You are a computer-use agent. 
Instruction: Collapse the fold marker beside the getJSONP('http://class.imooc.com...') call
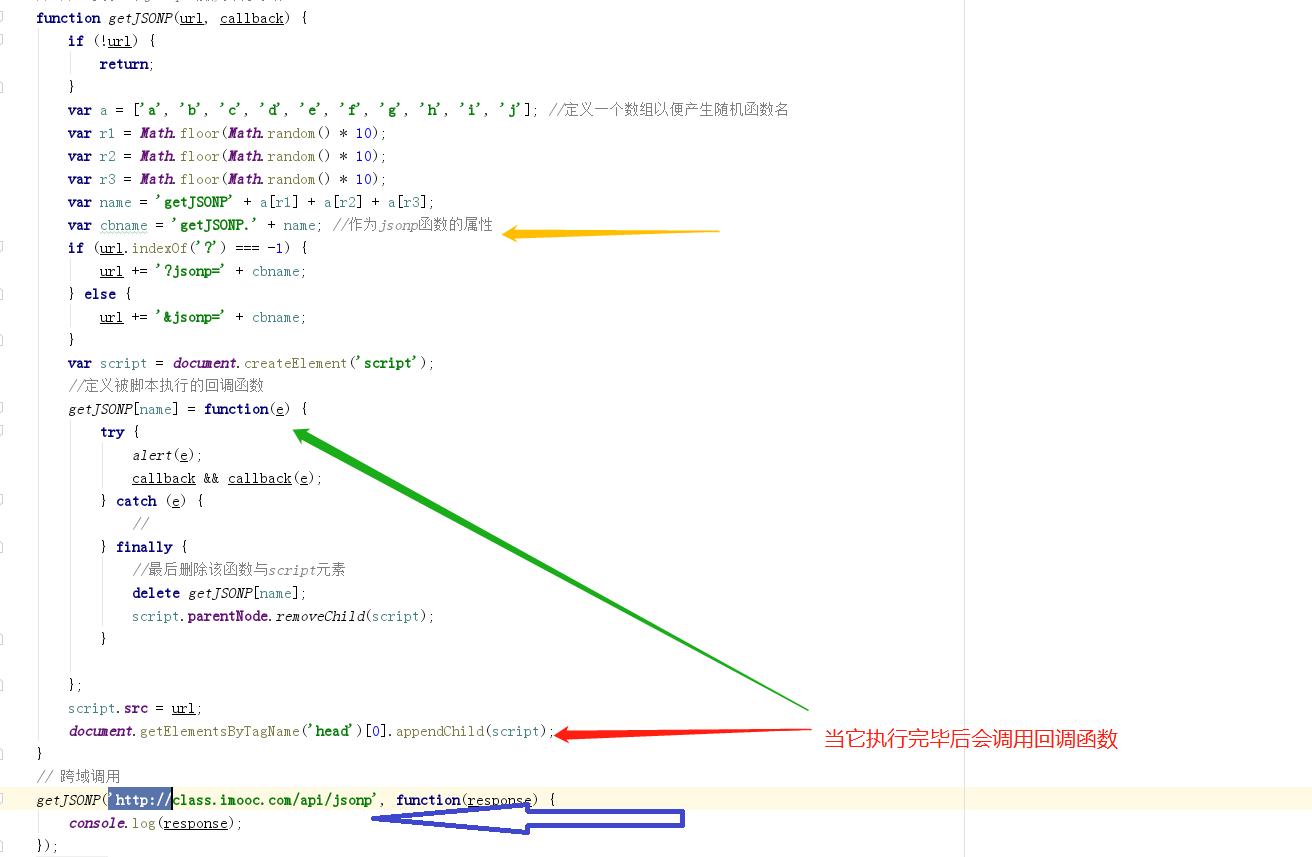pos(2,800)
